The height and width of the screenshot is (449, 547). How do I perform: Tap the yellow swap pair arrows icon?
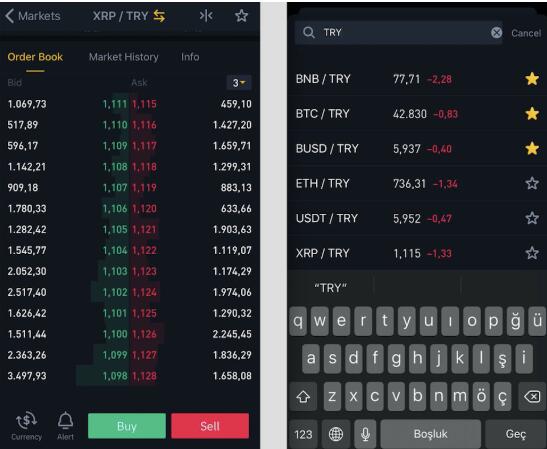[x=159, y=16]
